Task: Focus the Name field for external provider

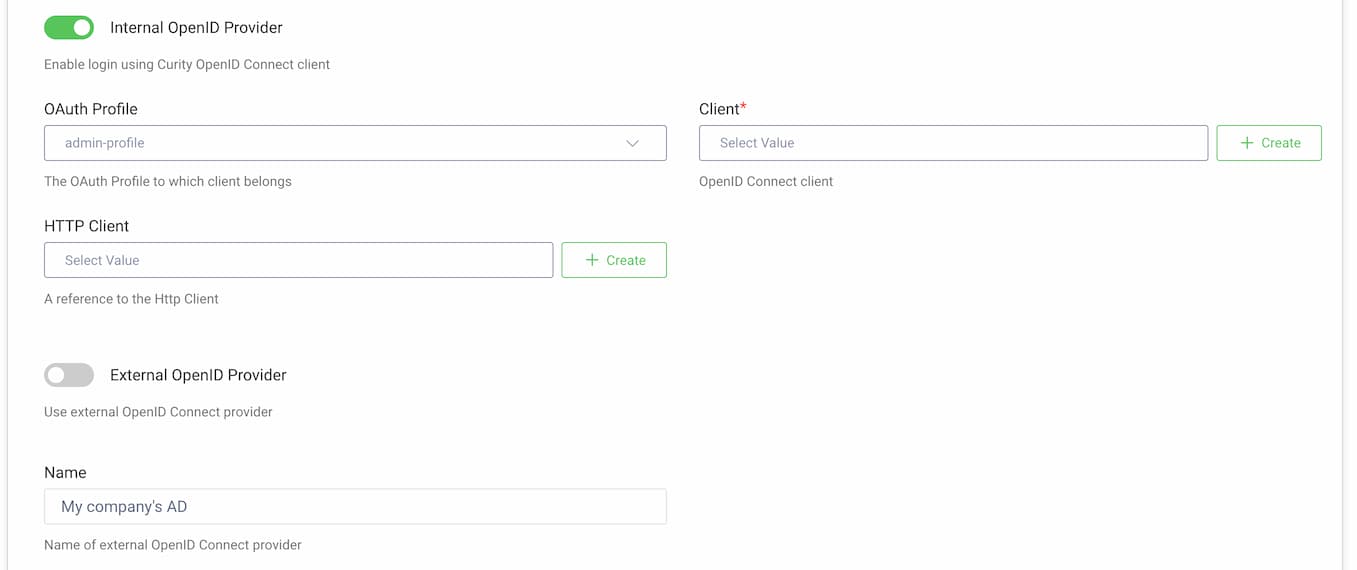Action: pos(355,506)
